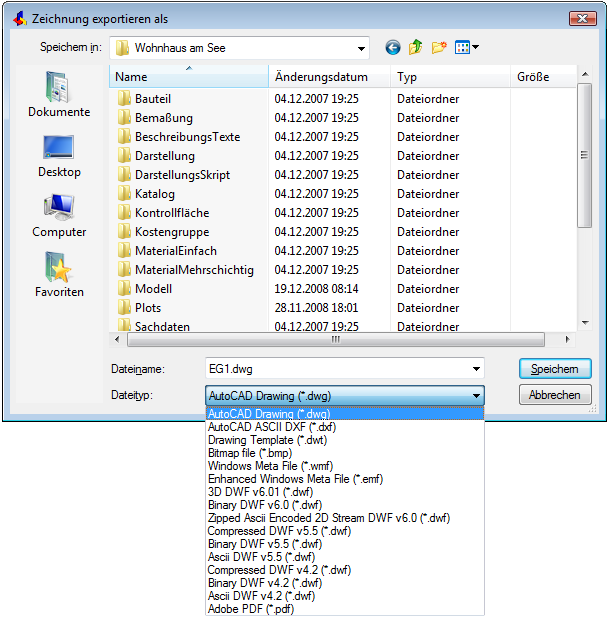Choose Ascii DWF v5.5 format
The image size is (609, 618).
tap(345, 557)
